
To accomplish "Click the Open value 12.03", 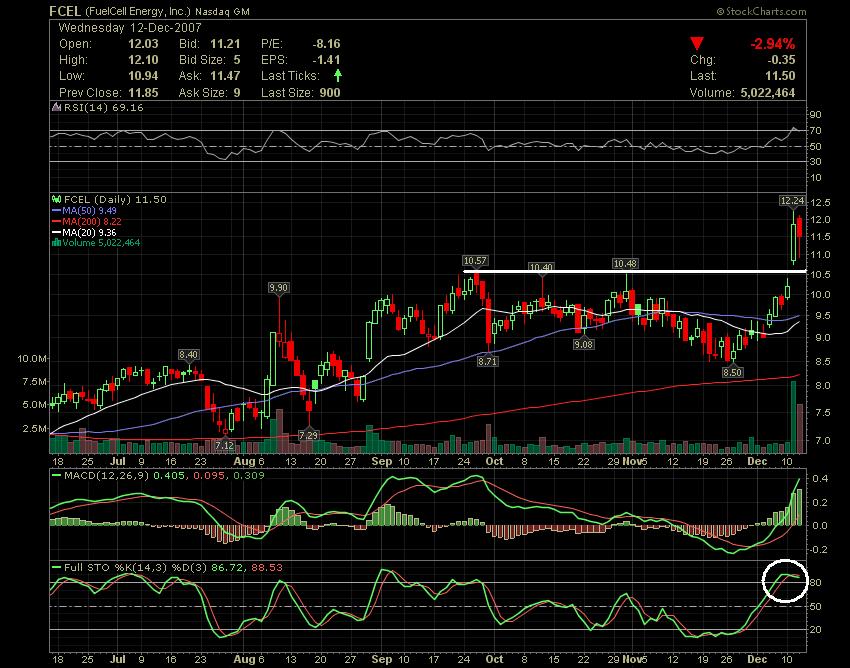I will click(143, 44).
